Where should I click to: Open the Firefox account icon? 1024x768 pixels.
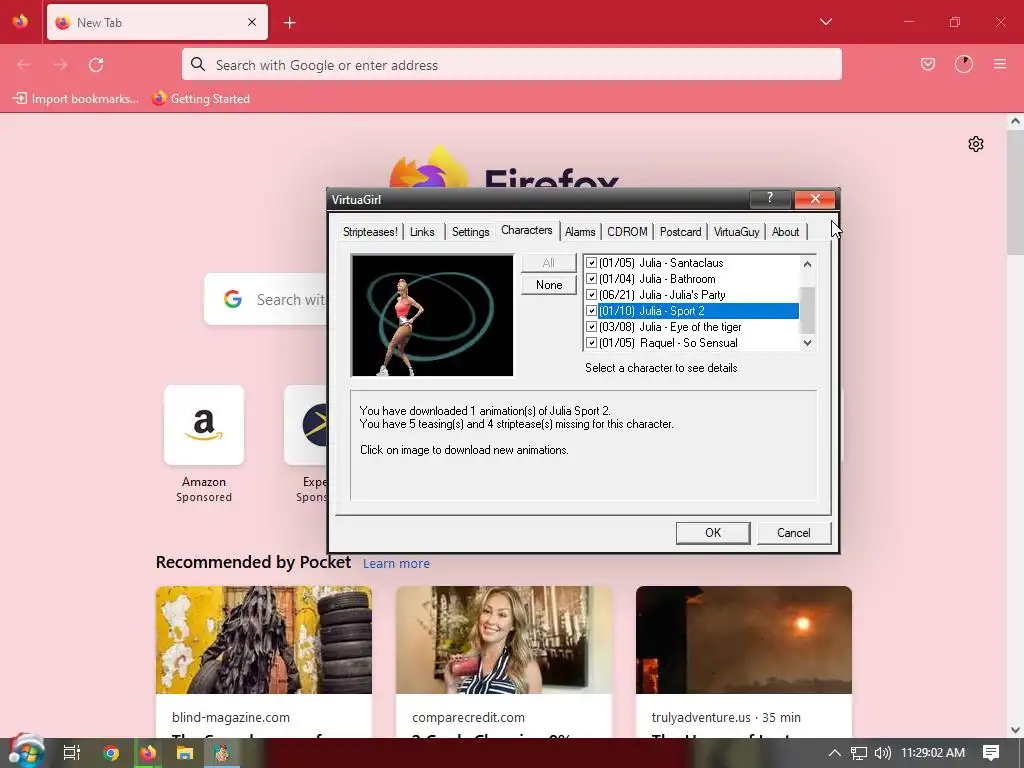coord(963,64)
